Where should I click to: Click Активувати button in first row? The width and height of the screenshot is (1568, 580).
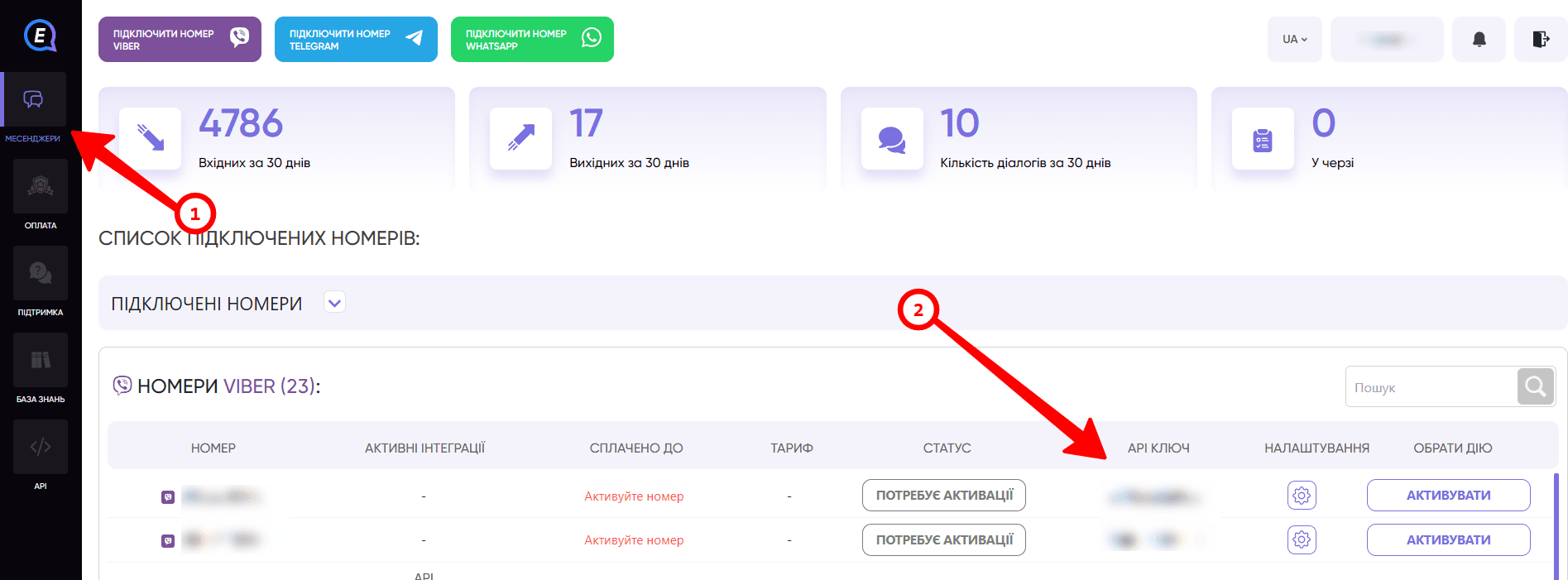pos(1448,496)
